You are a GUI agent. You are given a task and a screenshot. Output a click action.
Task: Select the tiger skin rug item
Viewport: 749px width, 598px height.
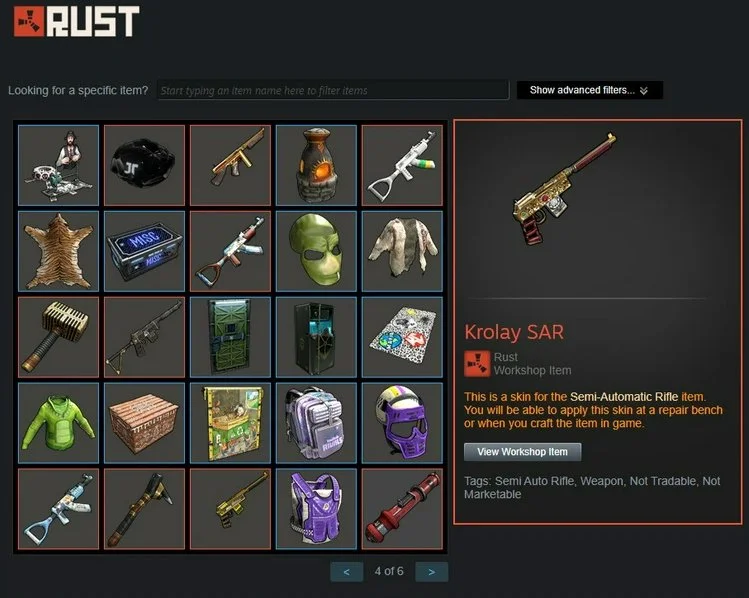coord(58,251)
